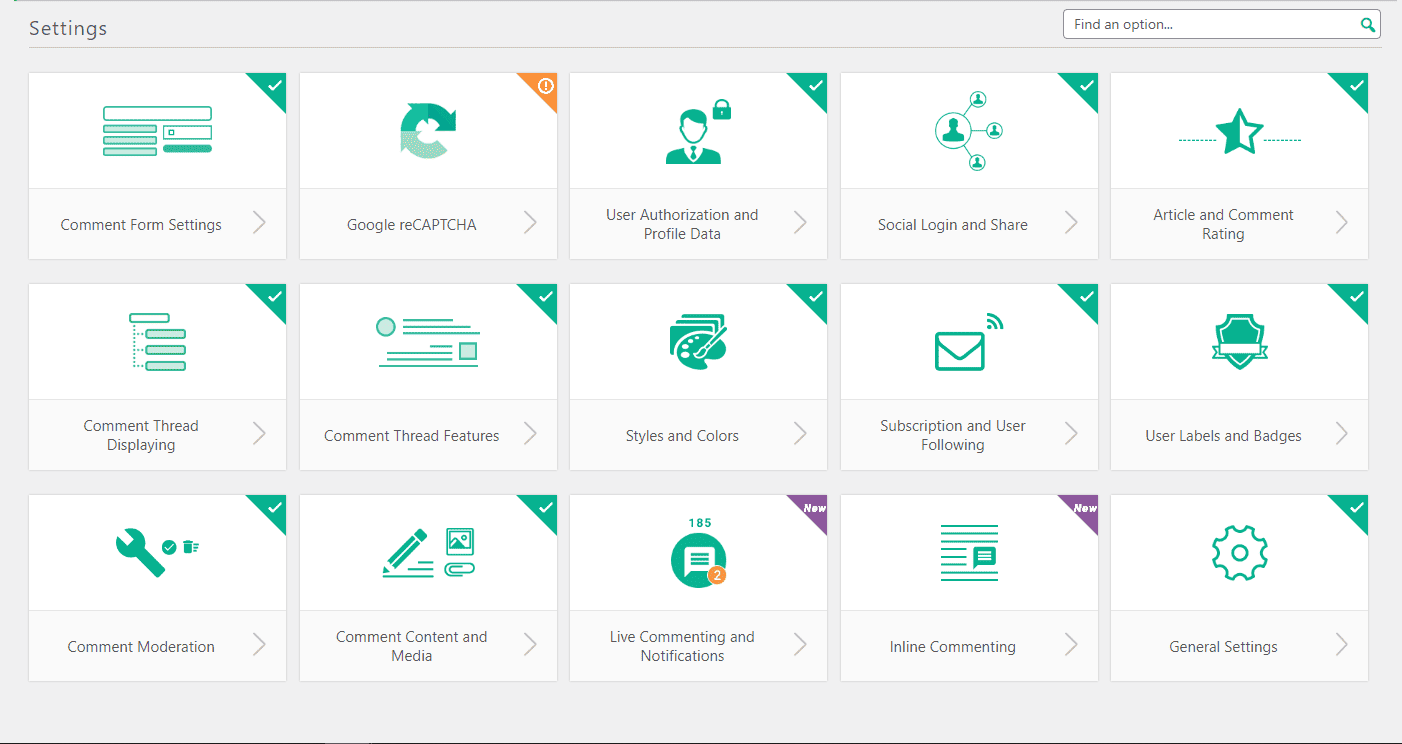The width and height of the screenshot is (1402, 744).
Task: Click the Styles and Colors palette icon
Action: click(698, 342)
